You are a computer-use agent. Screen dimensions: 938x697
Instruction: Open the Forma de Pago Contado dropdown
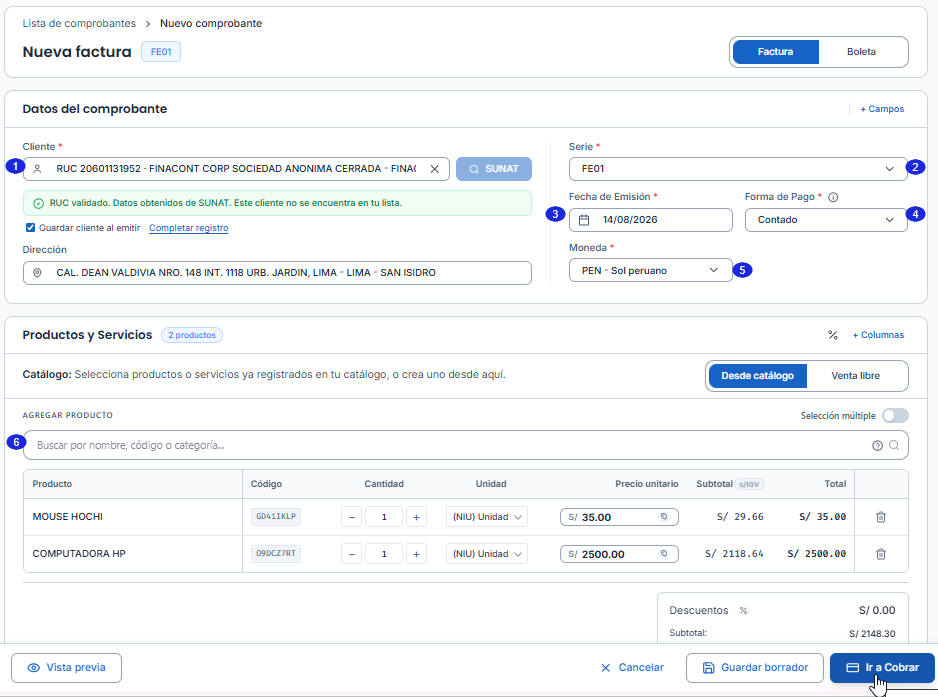826,220
